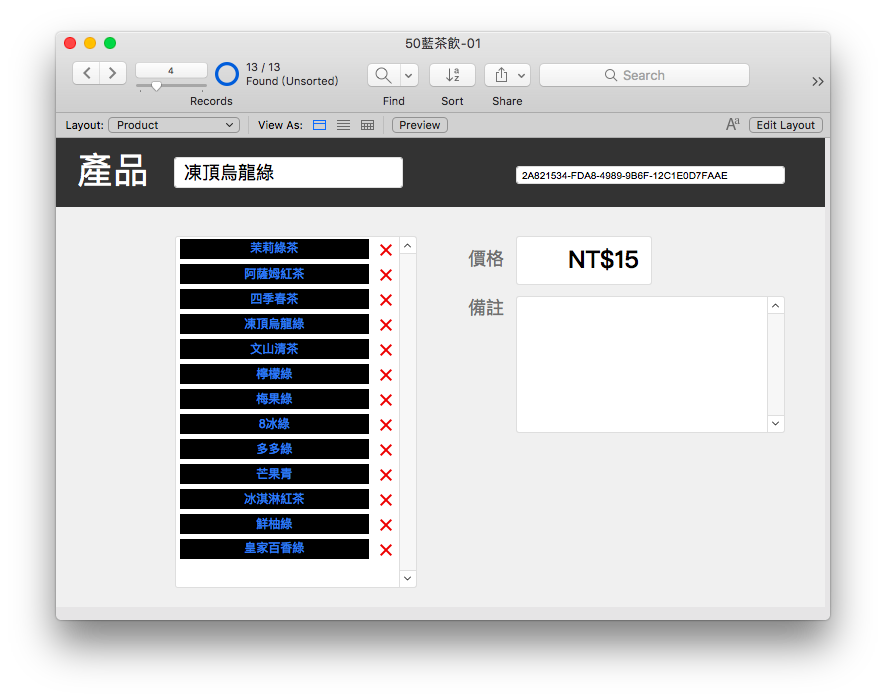This screenshot has height=700, width=886.
Task: Switch to Table view icon
Action: pos(367,125)
